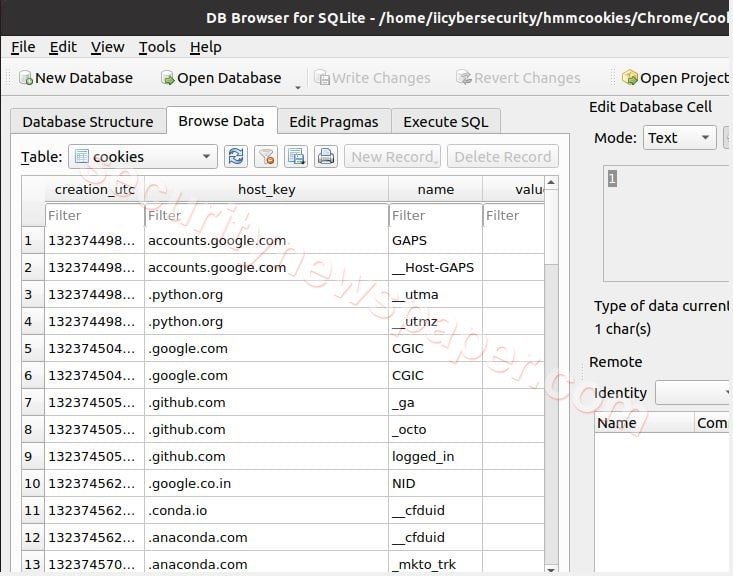Open the Mode Text dropdown
The height and width of the screenshot is (576, 733).
pos(679,137)
